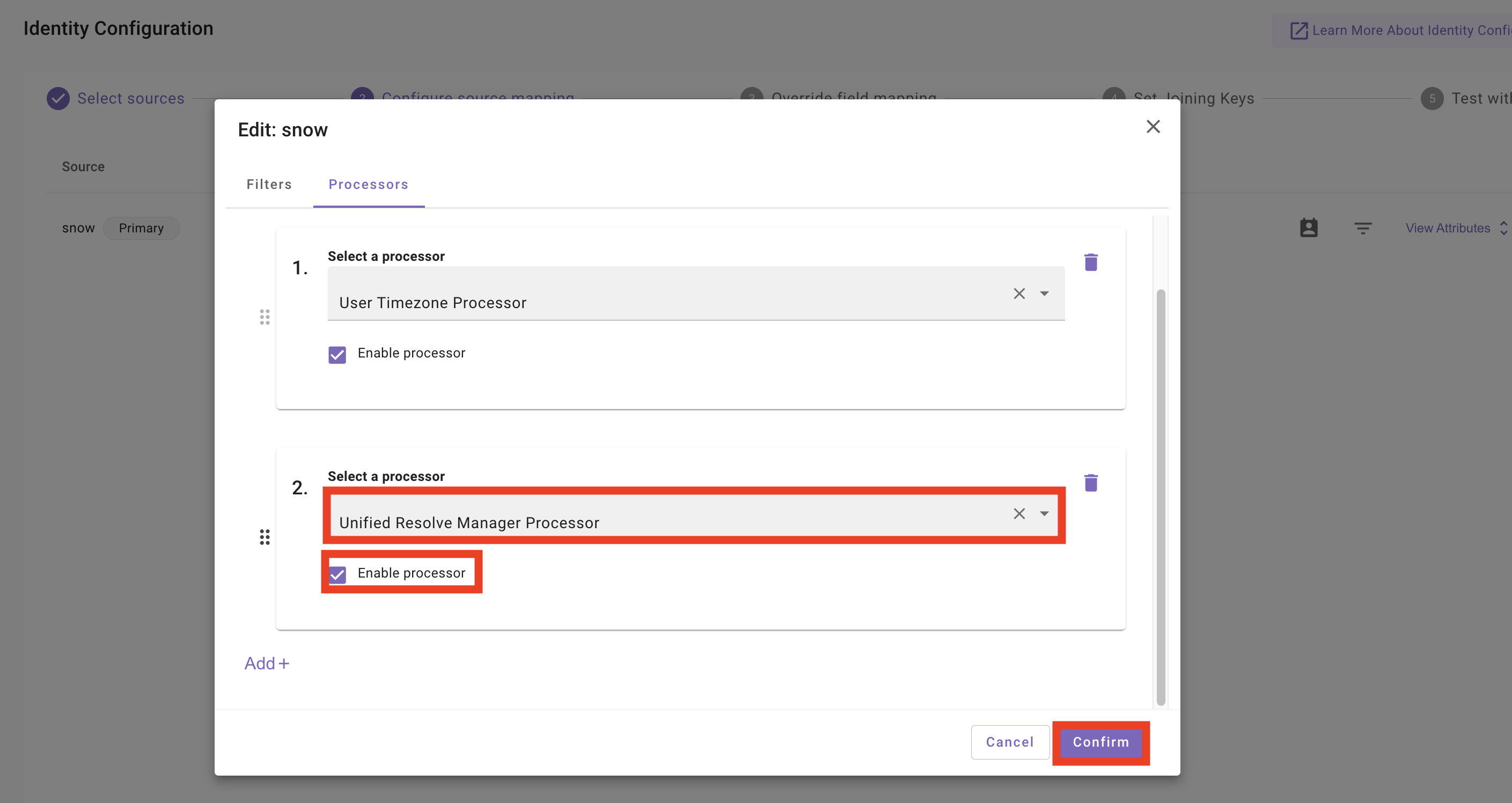Screen dimensions: 1512x803
Task: Grab the drag handle for processor 2
Action: (265, 537)
